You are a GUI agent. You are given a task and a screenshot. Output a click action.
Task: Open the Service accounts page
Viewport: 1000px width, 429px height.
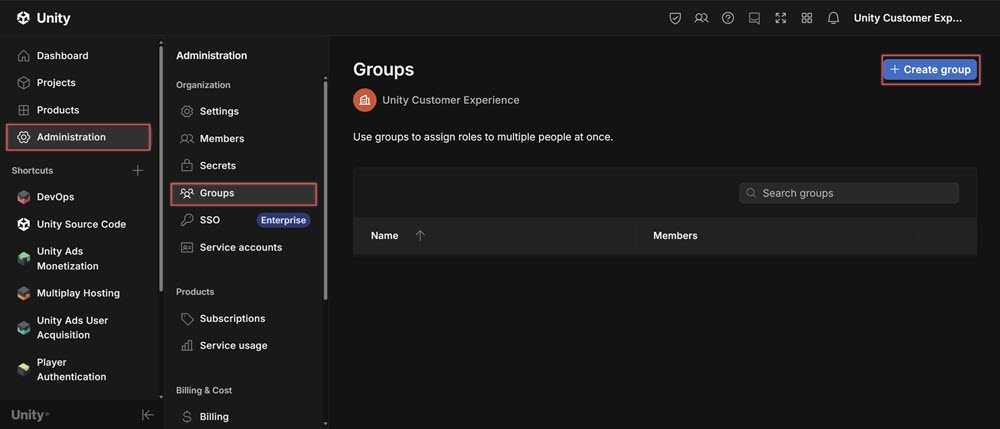tap(240, 247)
